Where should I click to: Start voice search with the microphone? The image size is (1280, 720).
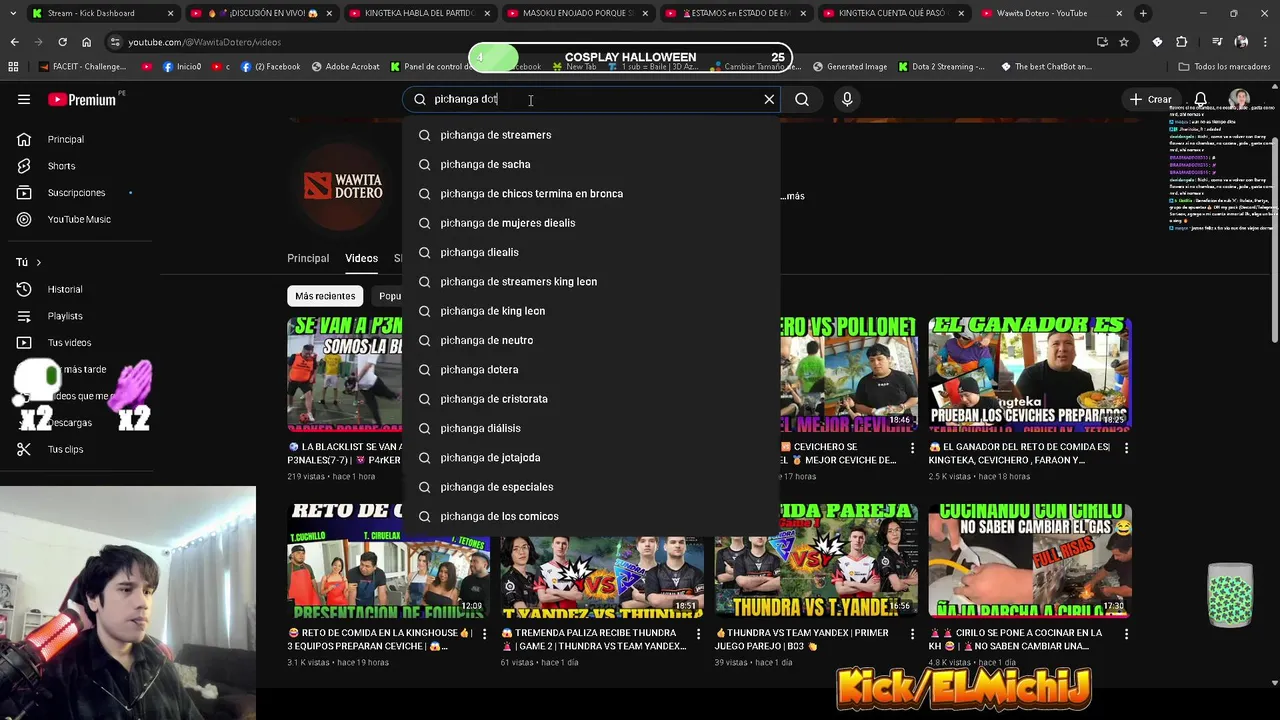847,99
